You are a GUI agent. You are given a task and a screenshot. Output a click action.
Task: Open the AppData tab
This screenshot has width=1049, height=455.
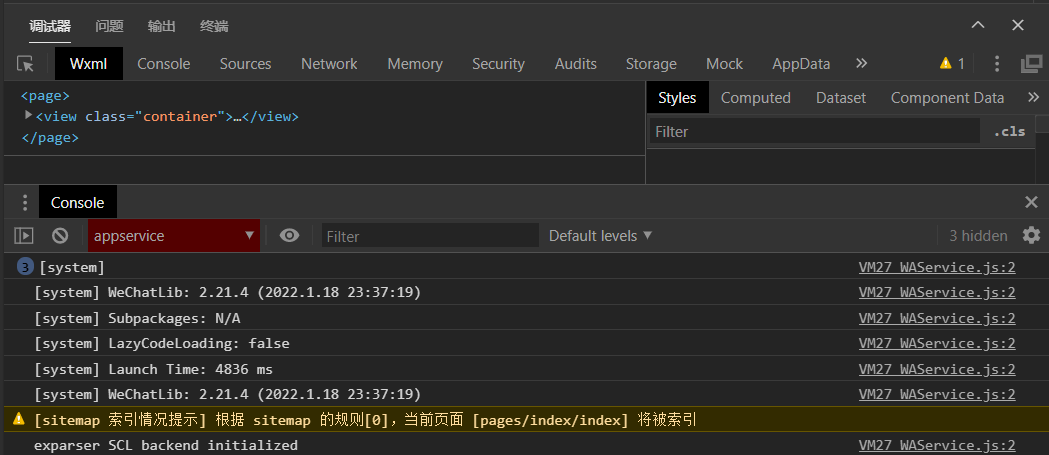[x=801, y=64]
